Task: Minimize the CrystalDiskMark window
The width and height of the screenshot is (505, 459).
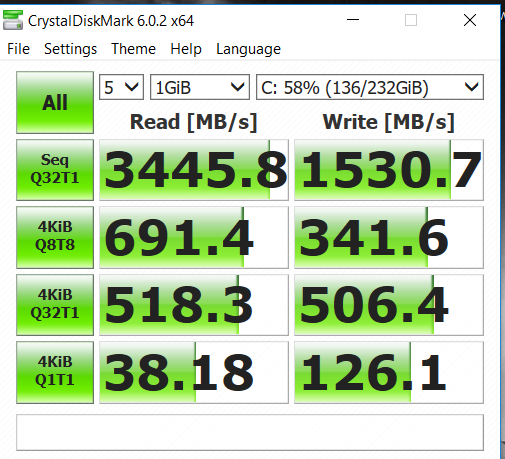Action: 353,20
